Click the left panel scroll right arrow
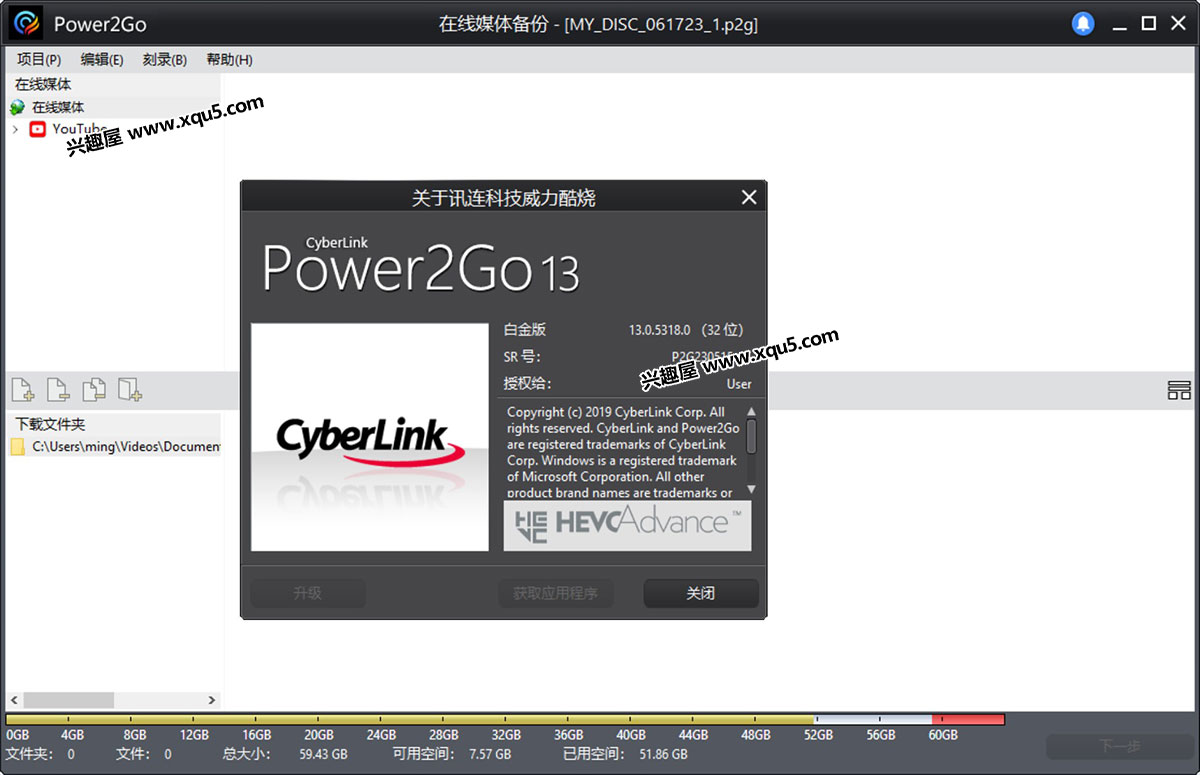 212,700
